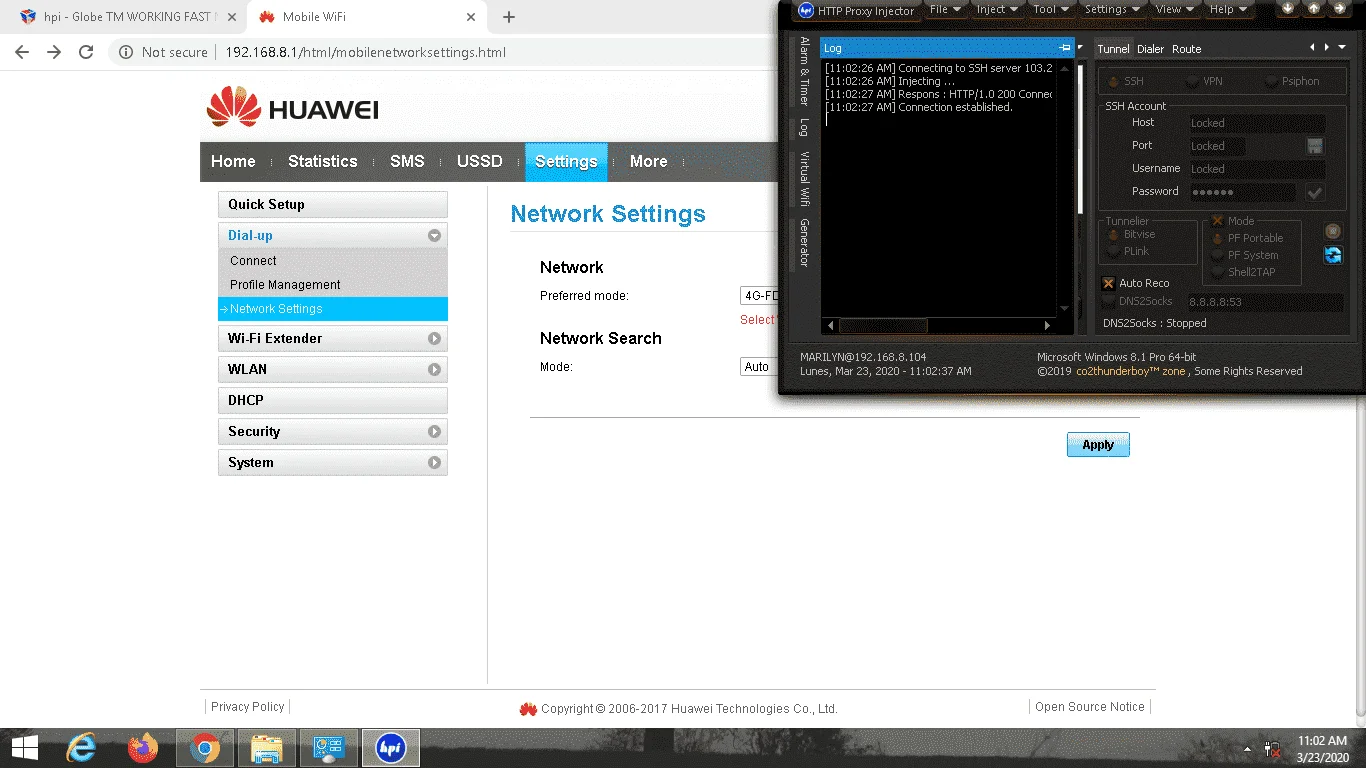Go back in the Chrome browser
This screenshot has width=1366, height=768.
coord(22,52)
